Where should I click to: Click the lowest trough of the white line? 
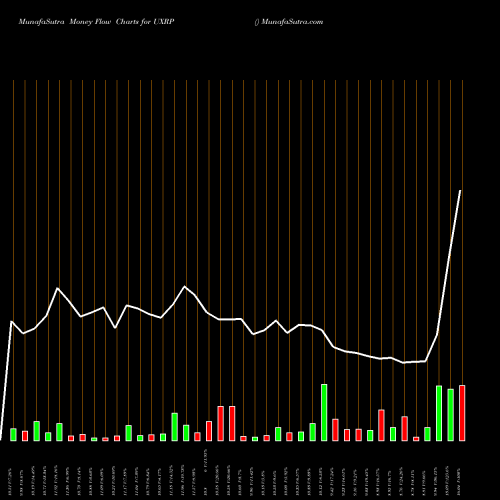[404, 363]
